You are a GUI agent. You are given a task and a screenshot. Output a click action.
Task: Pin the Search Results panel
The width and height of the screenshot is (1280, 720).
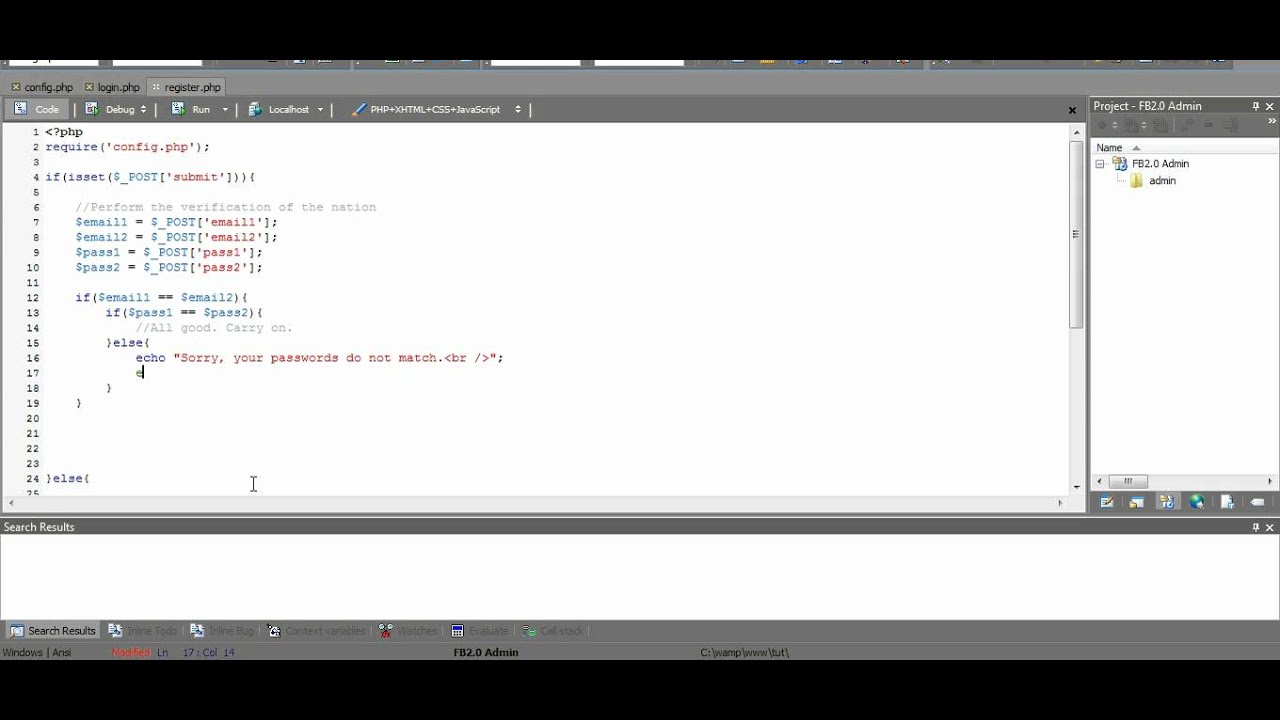pos(1256,527)
